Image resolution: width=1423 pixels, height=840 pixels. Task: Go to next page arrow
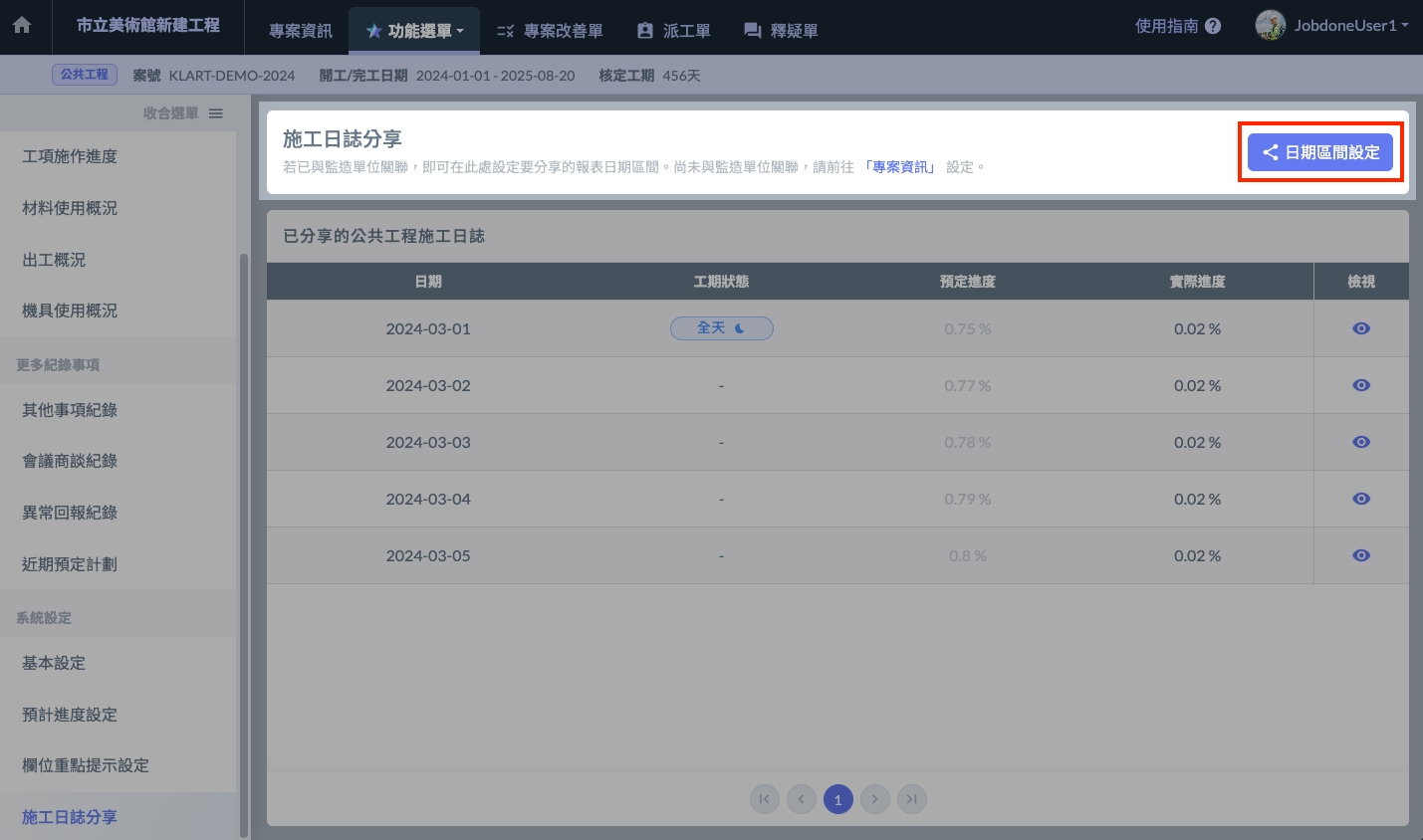tap(875, 799)
